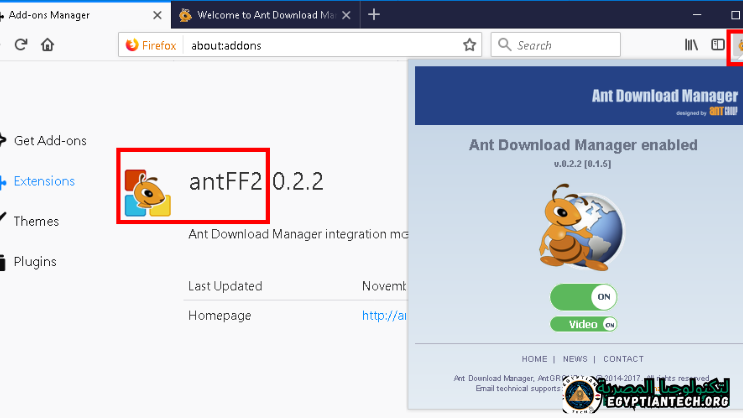Image resolution: width=743 pixels, height=418 pixels.
Task: Click Ant Download Manager integration description
Action: [298, 234]
